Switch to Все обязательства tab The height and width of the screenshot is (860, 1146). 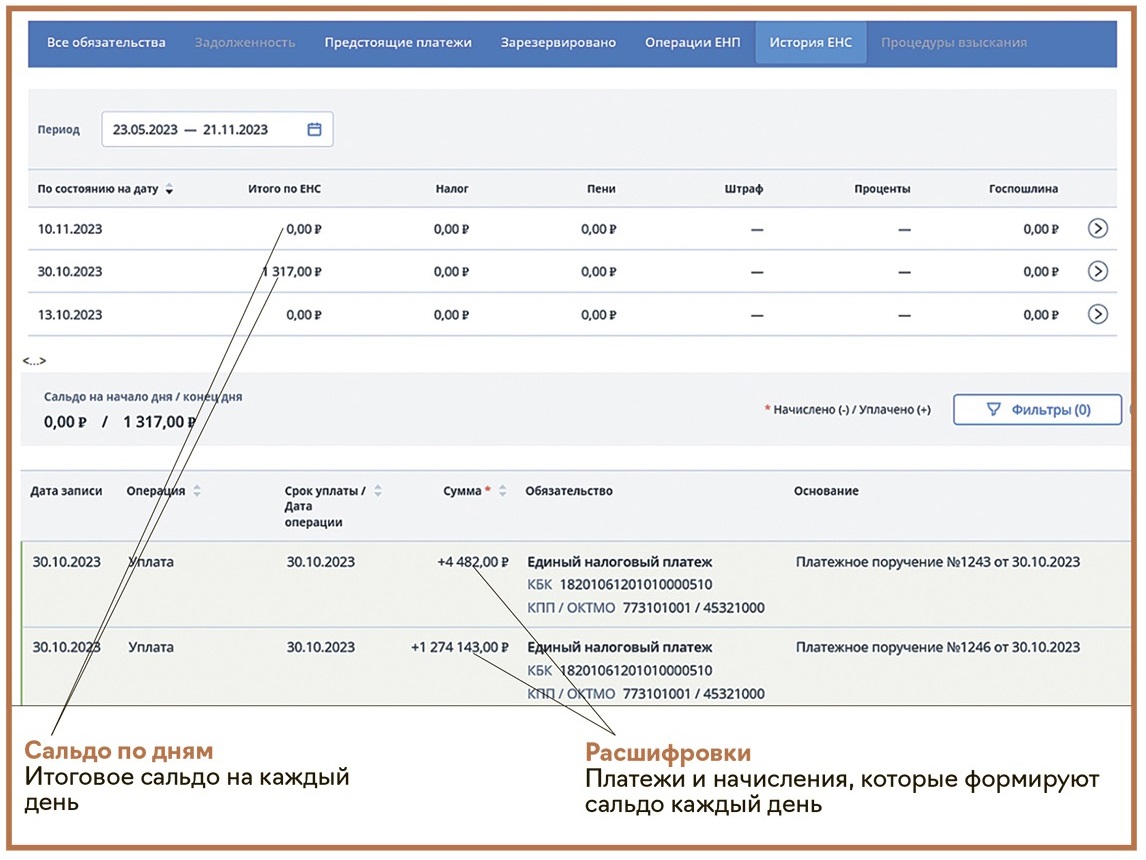106,43
